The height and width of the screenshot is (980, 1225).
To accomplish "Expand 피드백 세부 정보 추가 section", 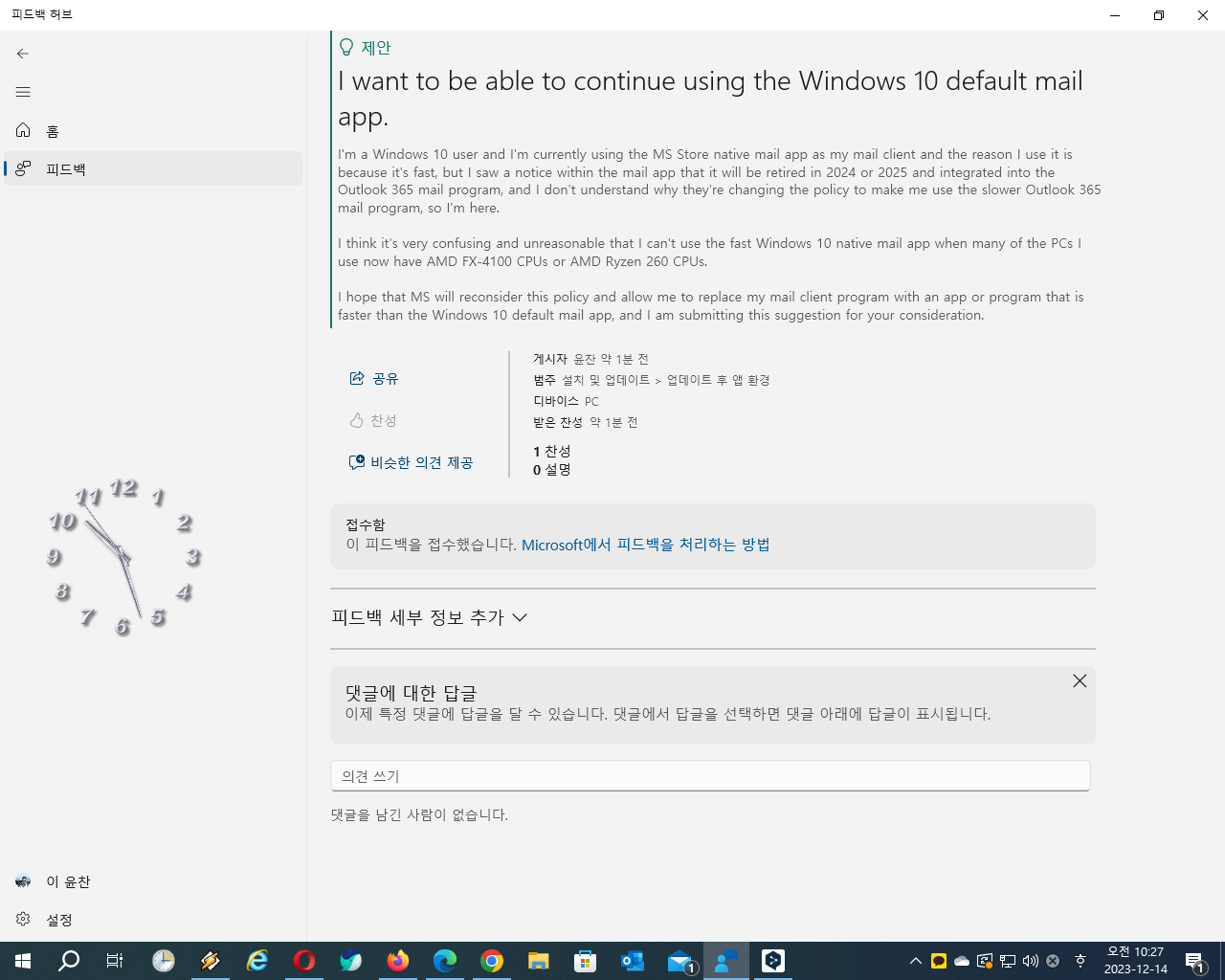I will [429, 618].
